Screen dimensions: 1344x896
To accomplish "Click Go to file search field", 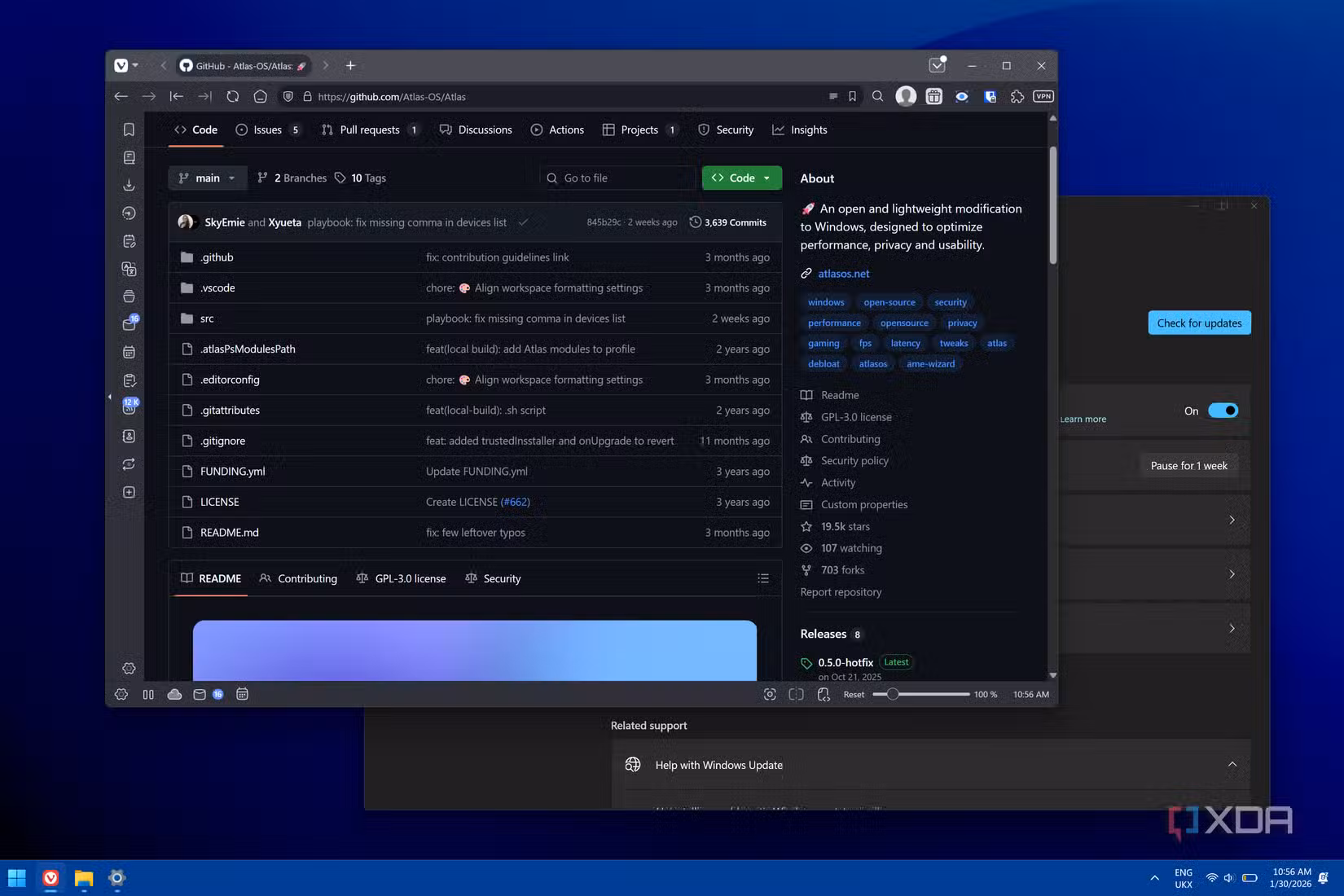I will pyautogui.click(x=617, y=178).
